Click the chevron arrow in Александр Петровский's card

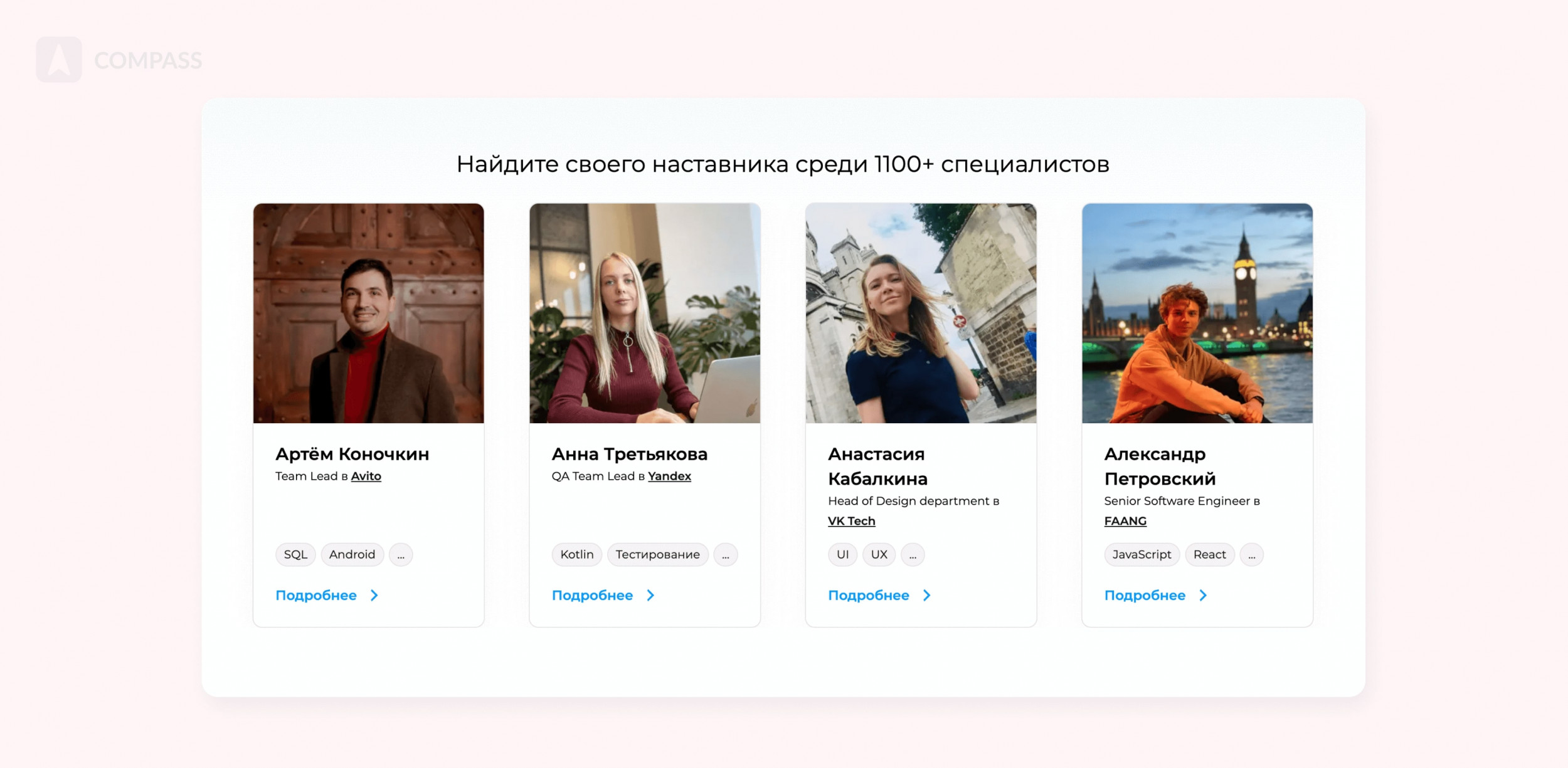(1203, 596)
